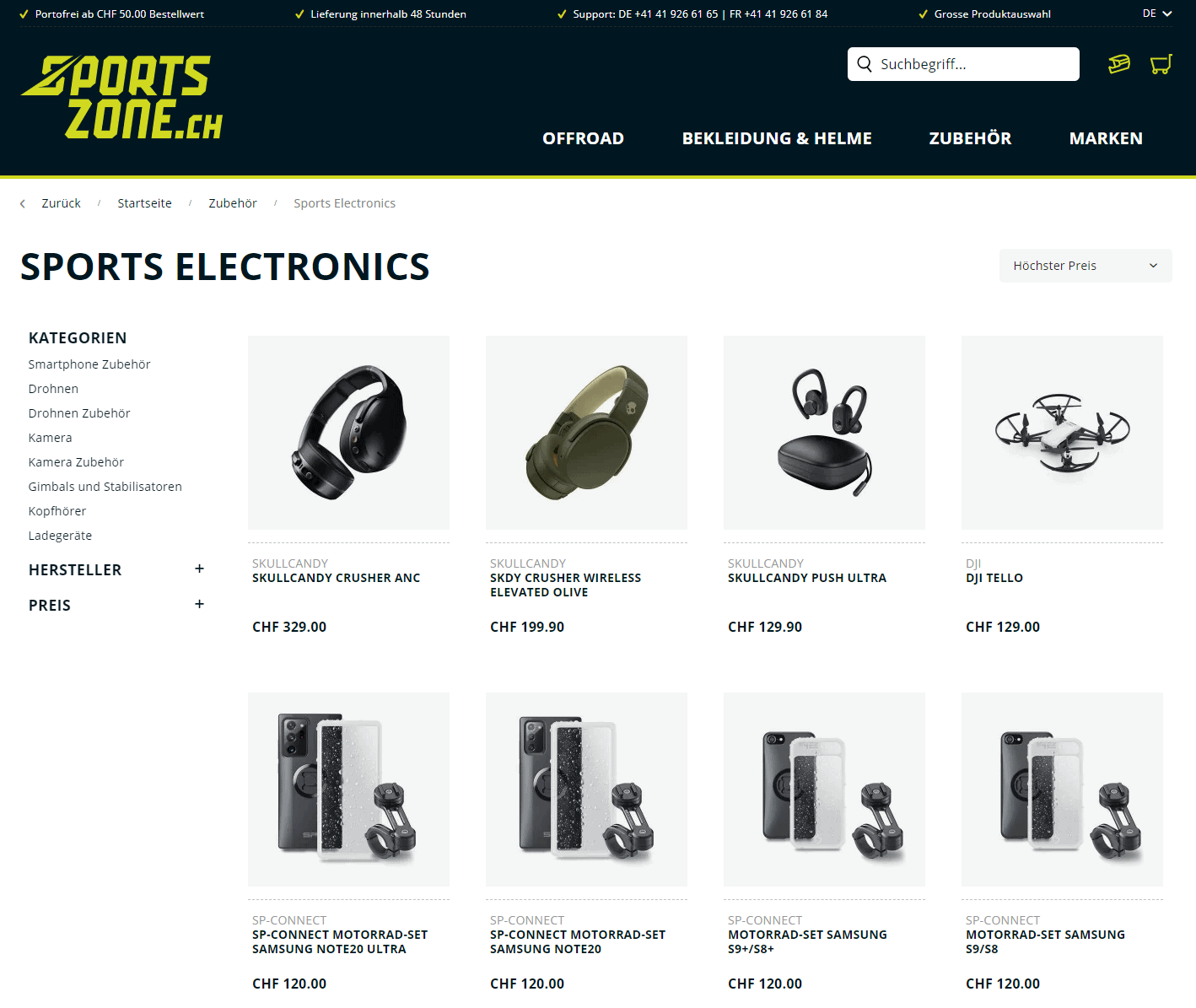
Task: Open the shopping cart icon
Action: click(1161, 64)
